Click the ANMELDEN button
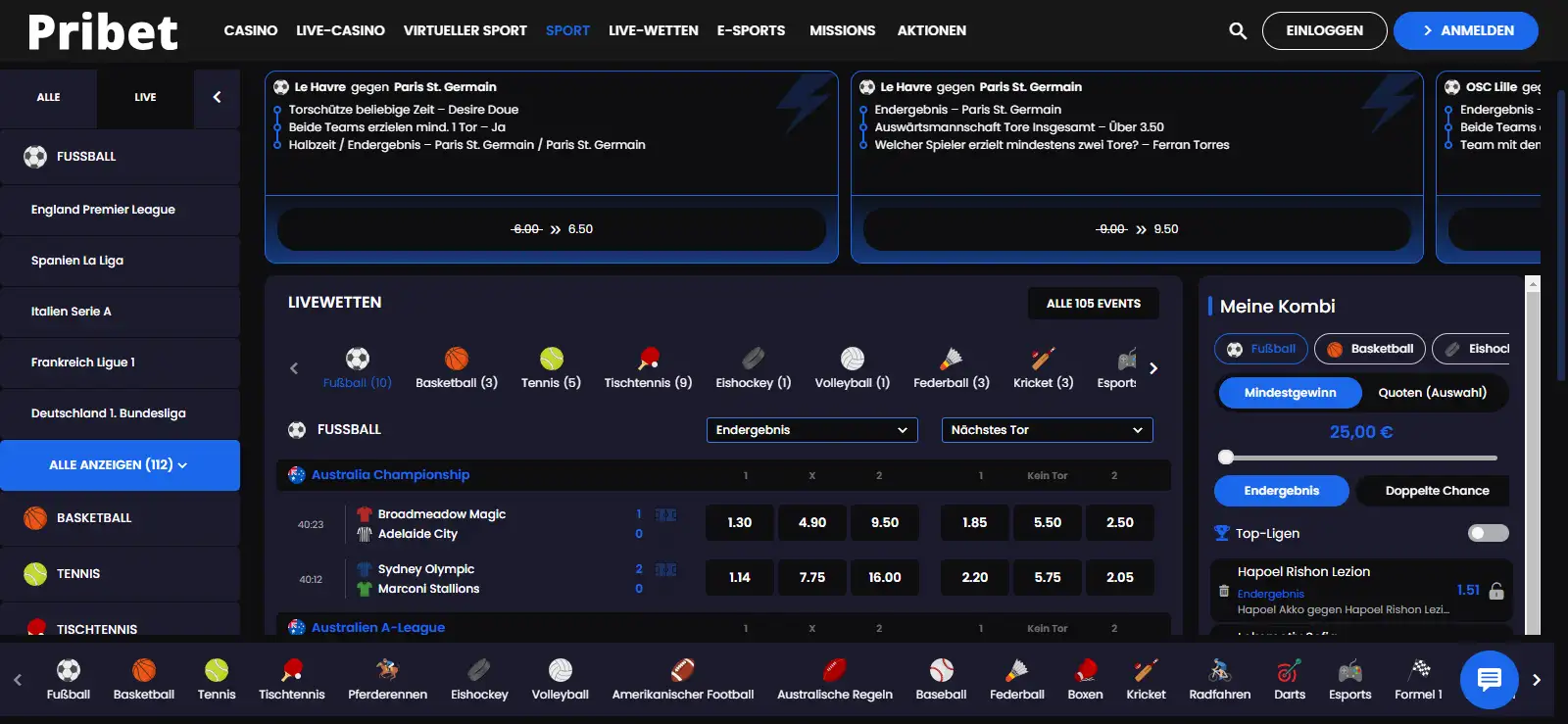This screenshot has width=1568, height=724. click(1466, 30)
